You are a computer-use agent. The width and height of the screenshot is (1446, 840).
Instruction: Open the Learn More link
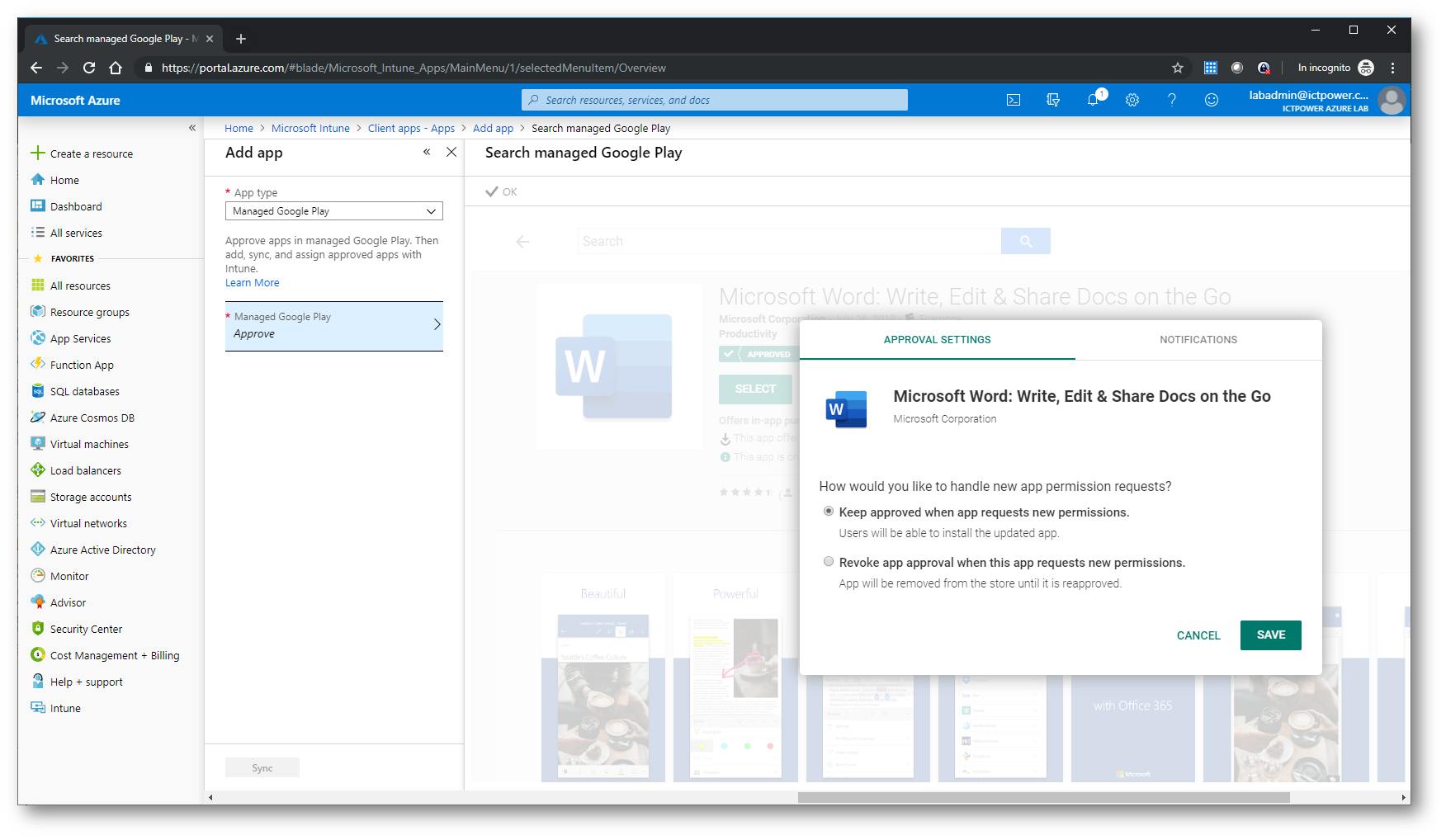[253, 283]
